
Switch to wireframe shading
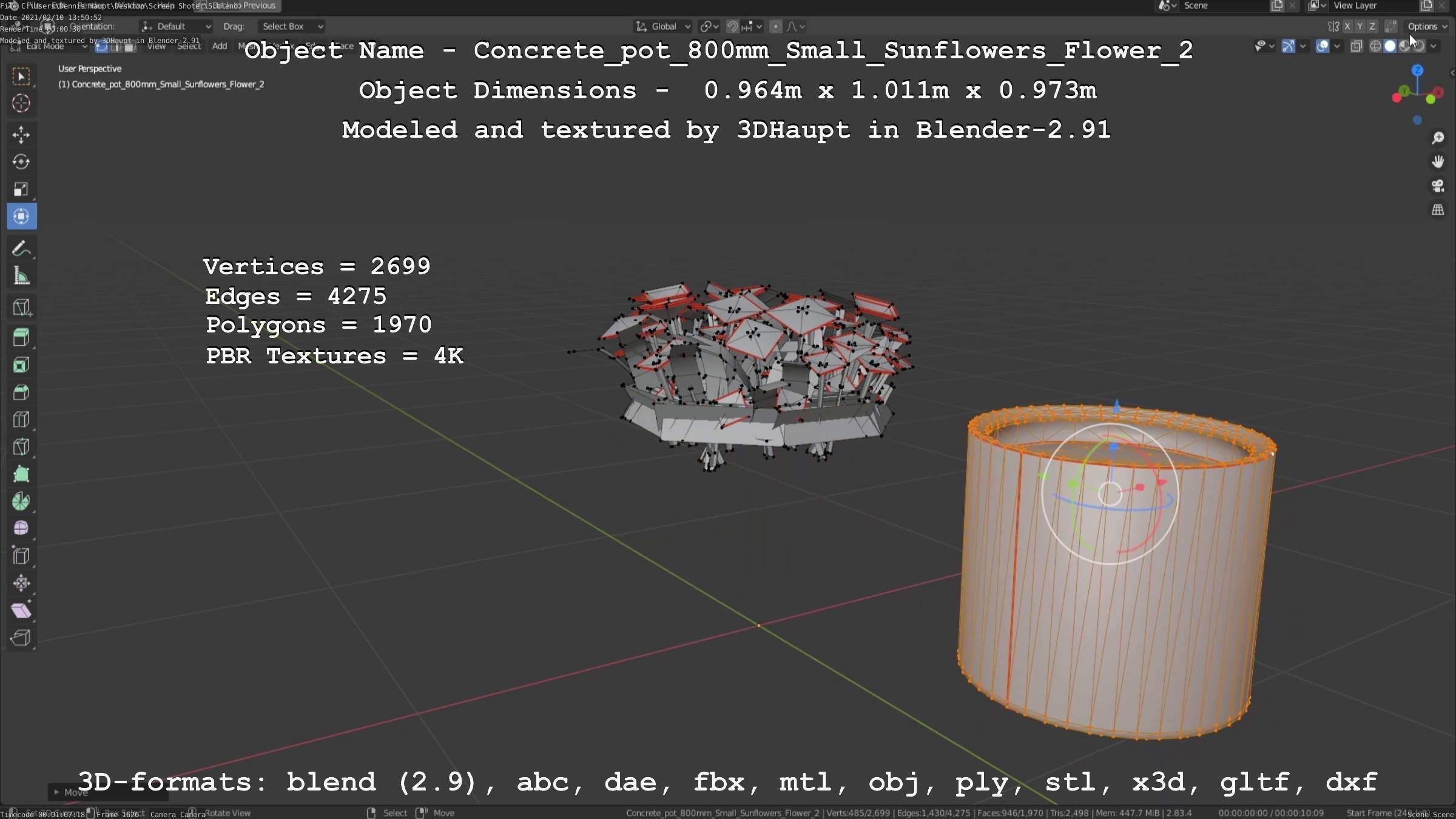(x=1375, y=46)
